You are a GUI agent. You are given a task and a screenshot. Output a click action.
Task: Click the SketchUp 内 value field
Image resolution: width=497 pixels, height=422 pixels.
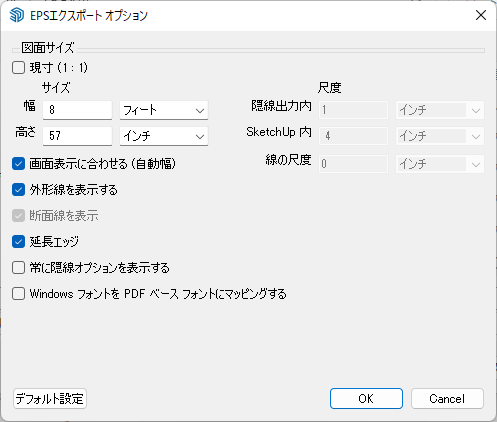tap(353, 136)
